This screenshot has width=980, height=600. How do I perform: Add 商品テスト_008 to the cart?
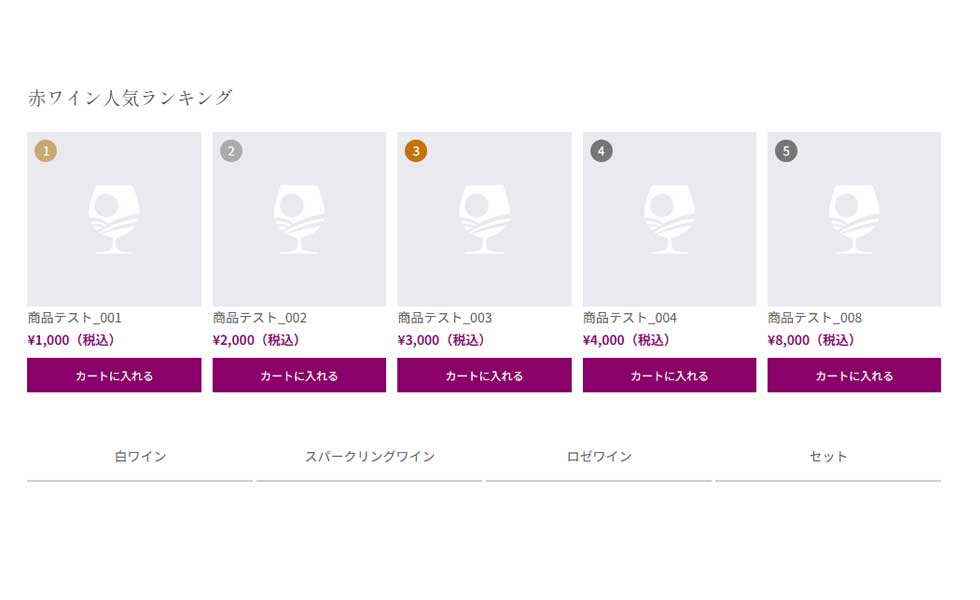854,375
